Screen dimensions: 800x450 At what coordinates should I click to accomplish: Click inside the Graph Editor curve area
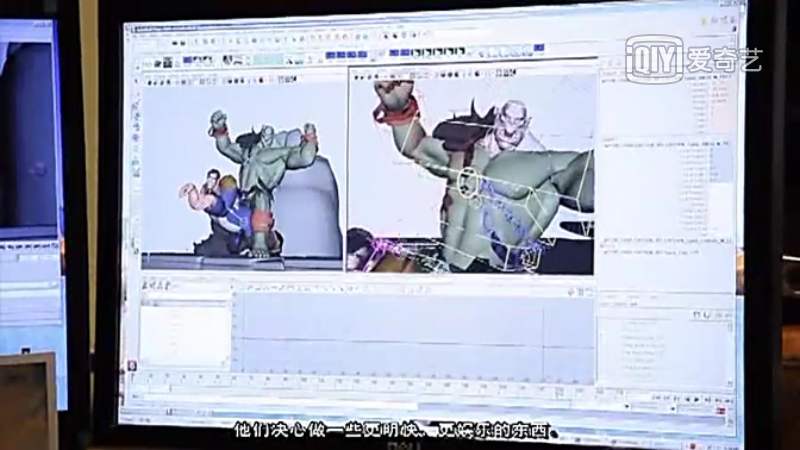pos(413,337)
